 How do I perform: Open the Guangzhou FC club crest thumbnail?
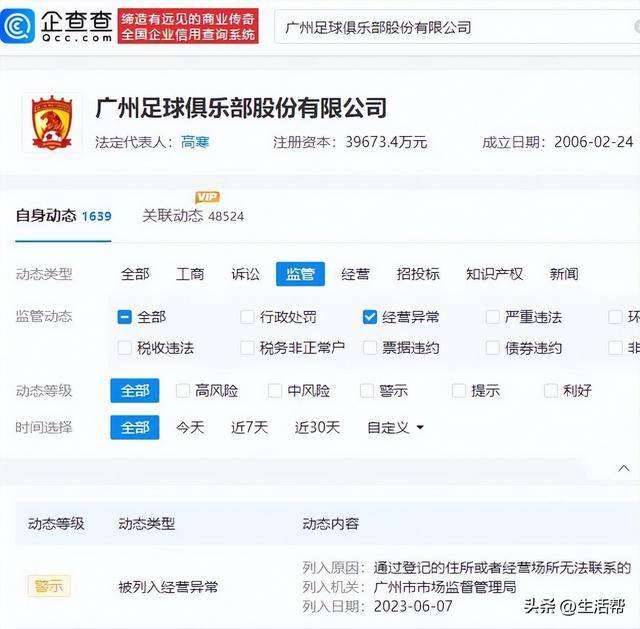(52, 123)
